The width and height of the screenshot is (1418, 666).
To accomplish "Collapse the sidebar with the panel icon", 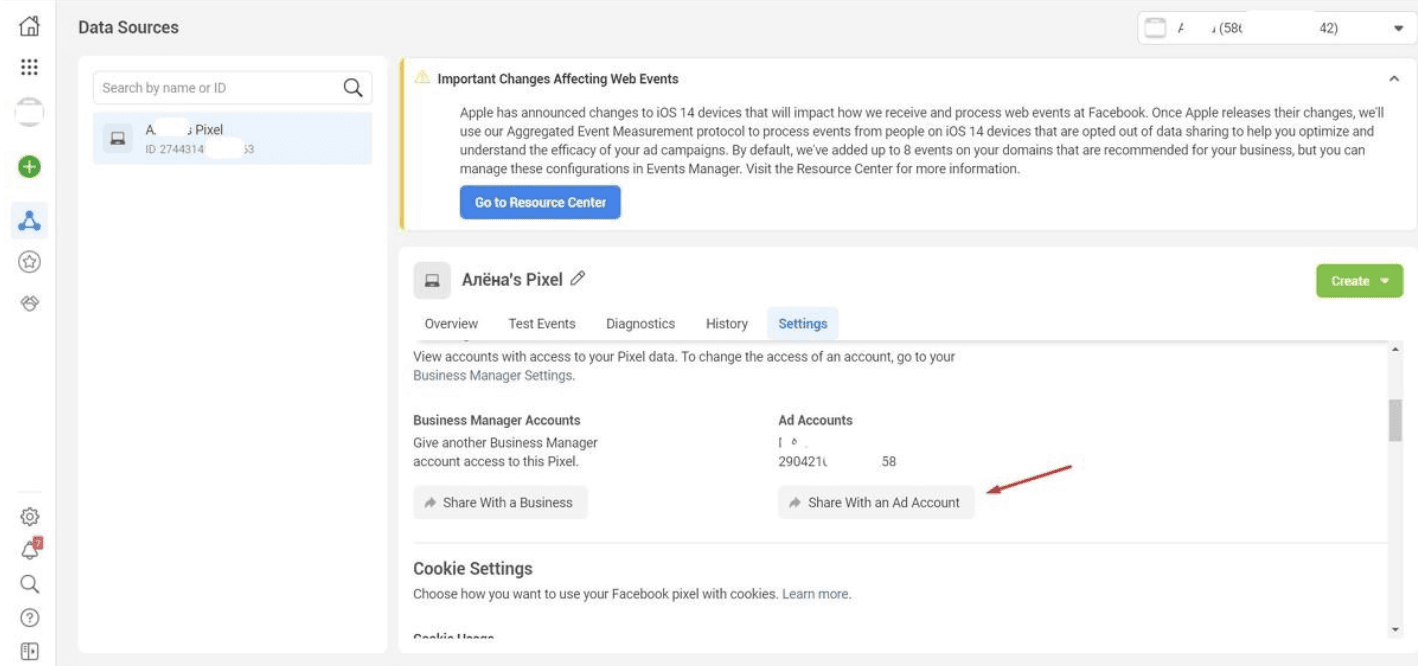I will (29, 651).
